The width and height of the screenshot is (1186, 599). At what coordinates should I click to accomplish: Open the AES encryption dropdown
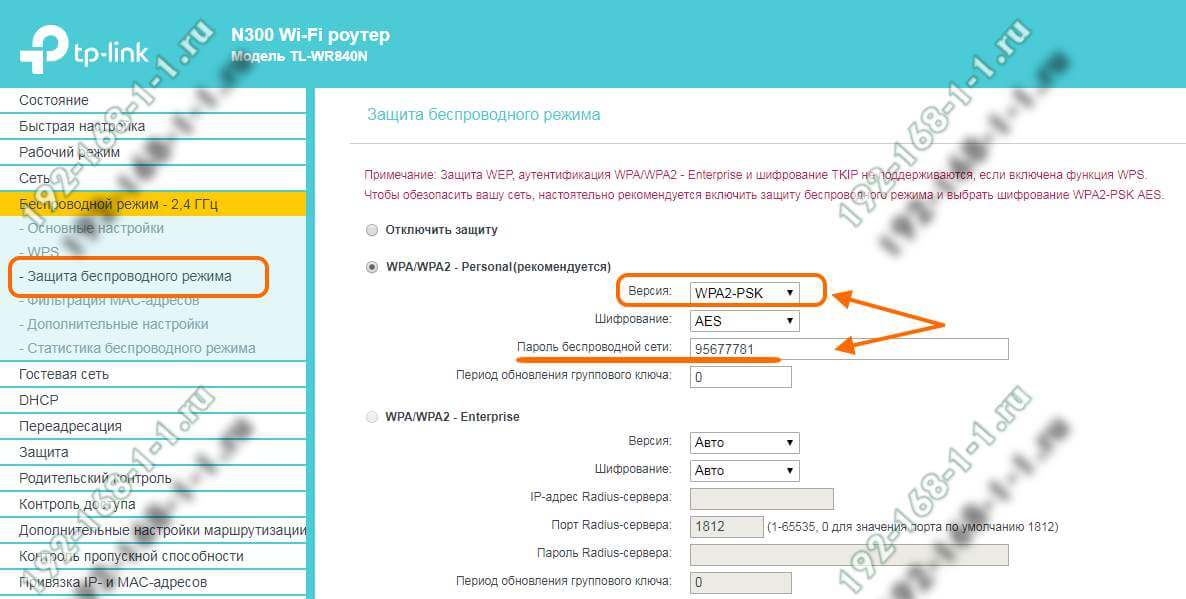[x=744, y=321]
